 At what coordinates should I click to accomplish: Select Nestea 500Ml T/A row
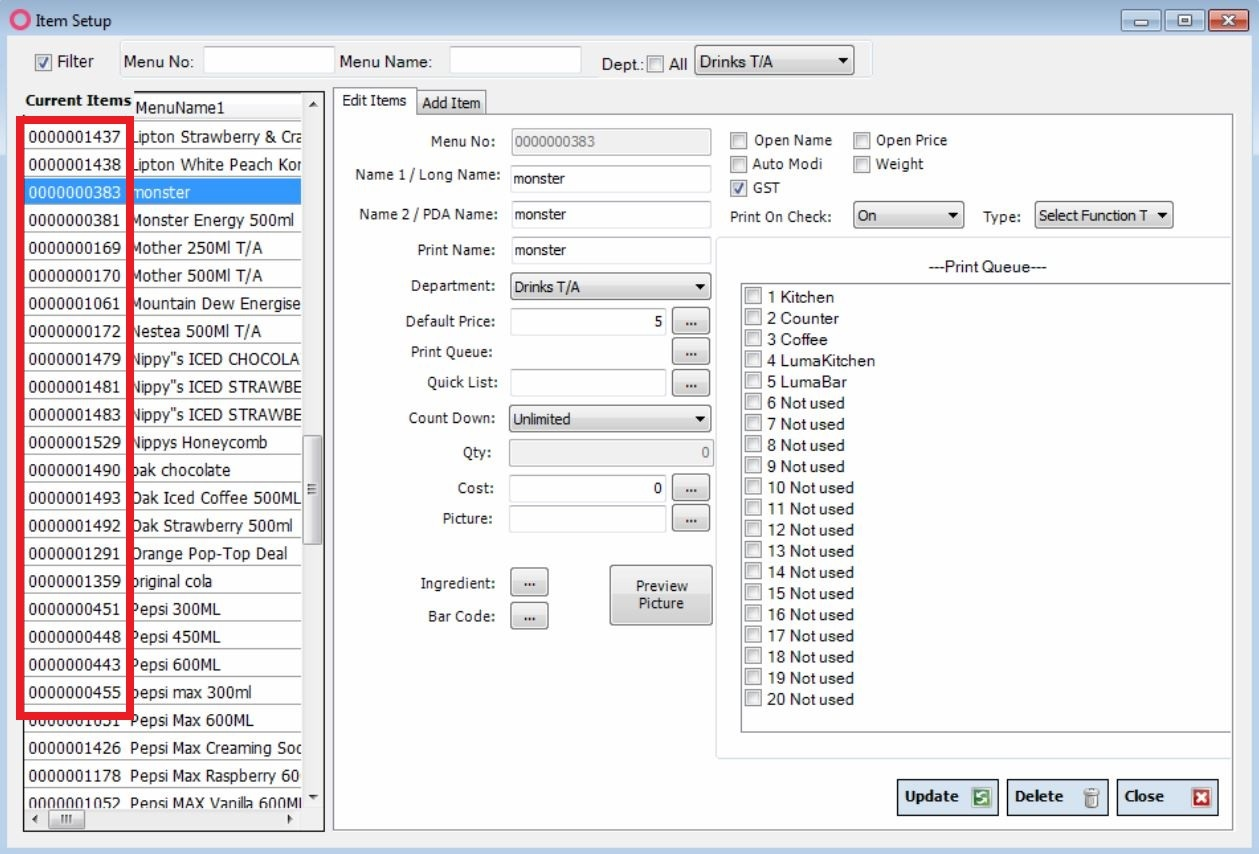tap(162, 331)
